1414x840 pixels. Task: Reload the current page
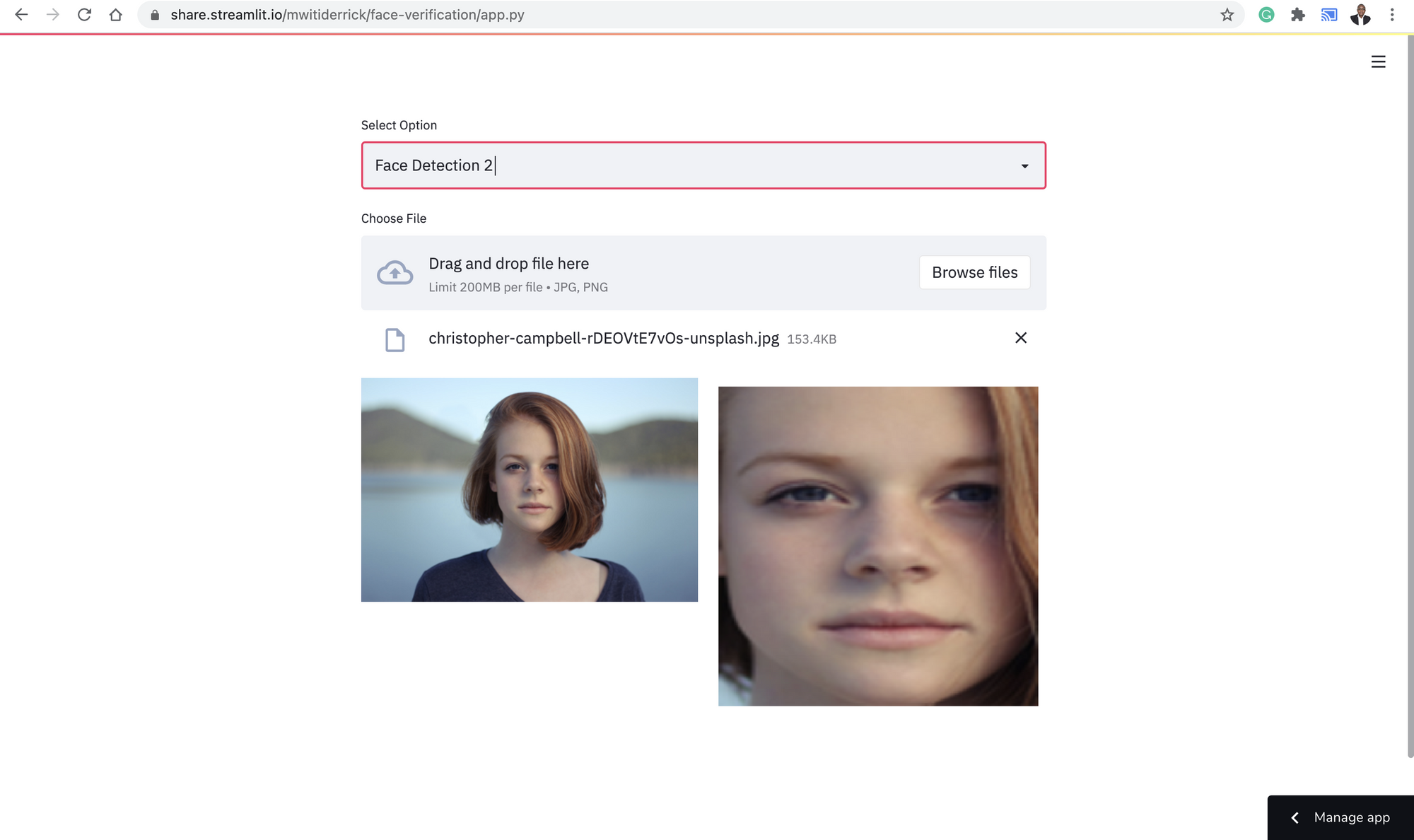[x=84, y=15]
